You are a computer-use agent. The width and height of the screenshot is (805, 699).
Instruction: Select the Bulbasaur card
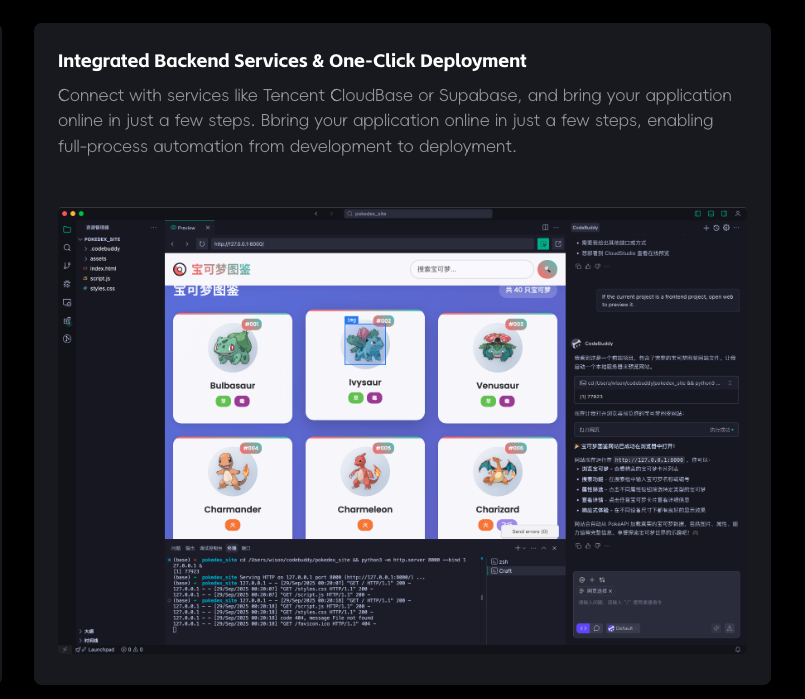tap(233, 368)
